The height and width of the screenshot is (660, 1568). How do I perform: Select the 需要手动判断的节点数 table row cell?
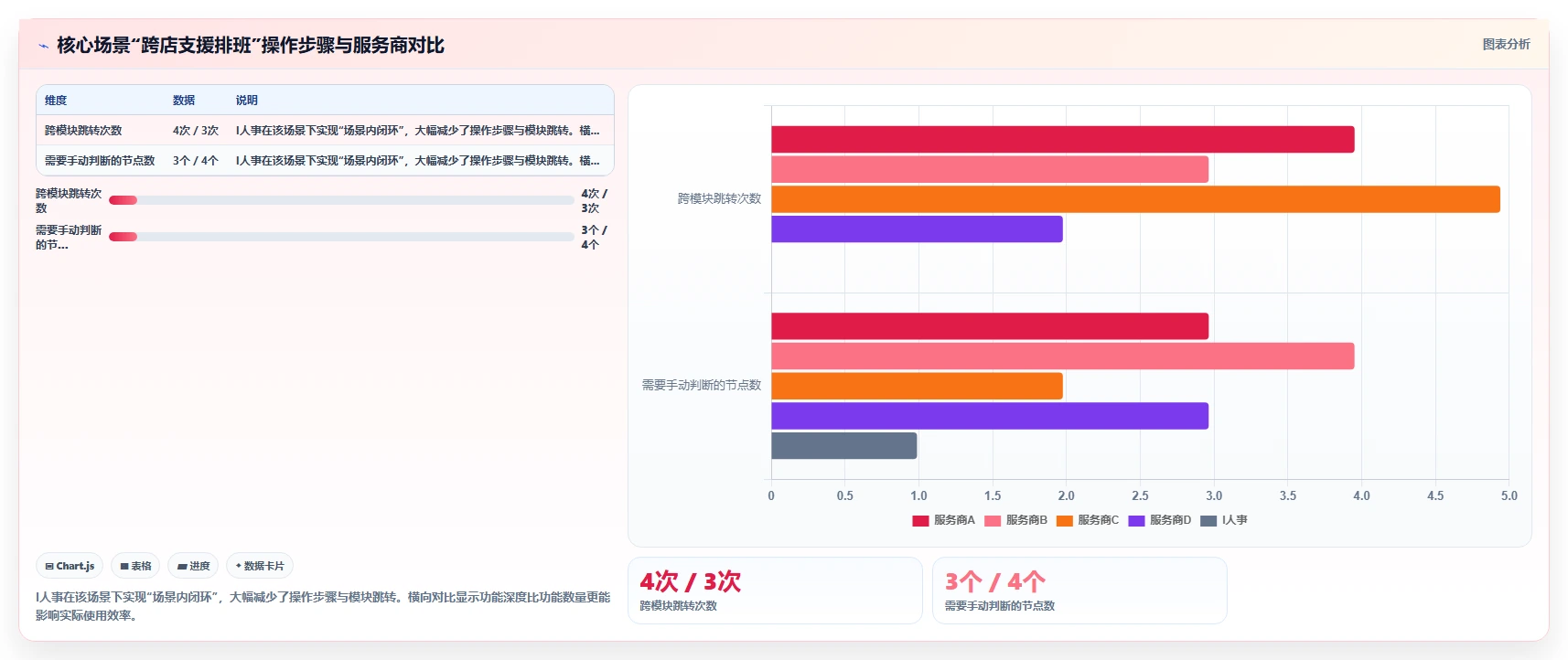click(x=100, y=161)
